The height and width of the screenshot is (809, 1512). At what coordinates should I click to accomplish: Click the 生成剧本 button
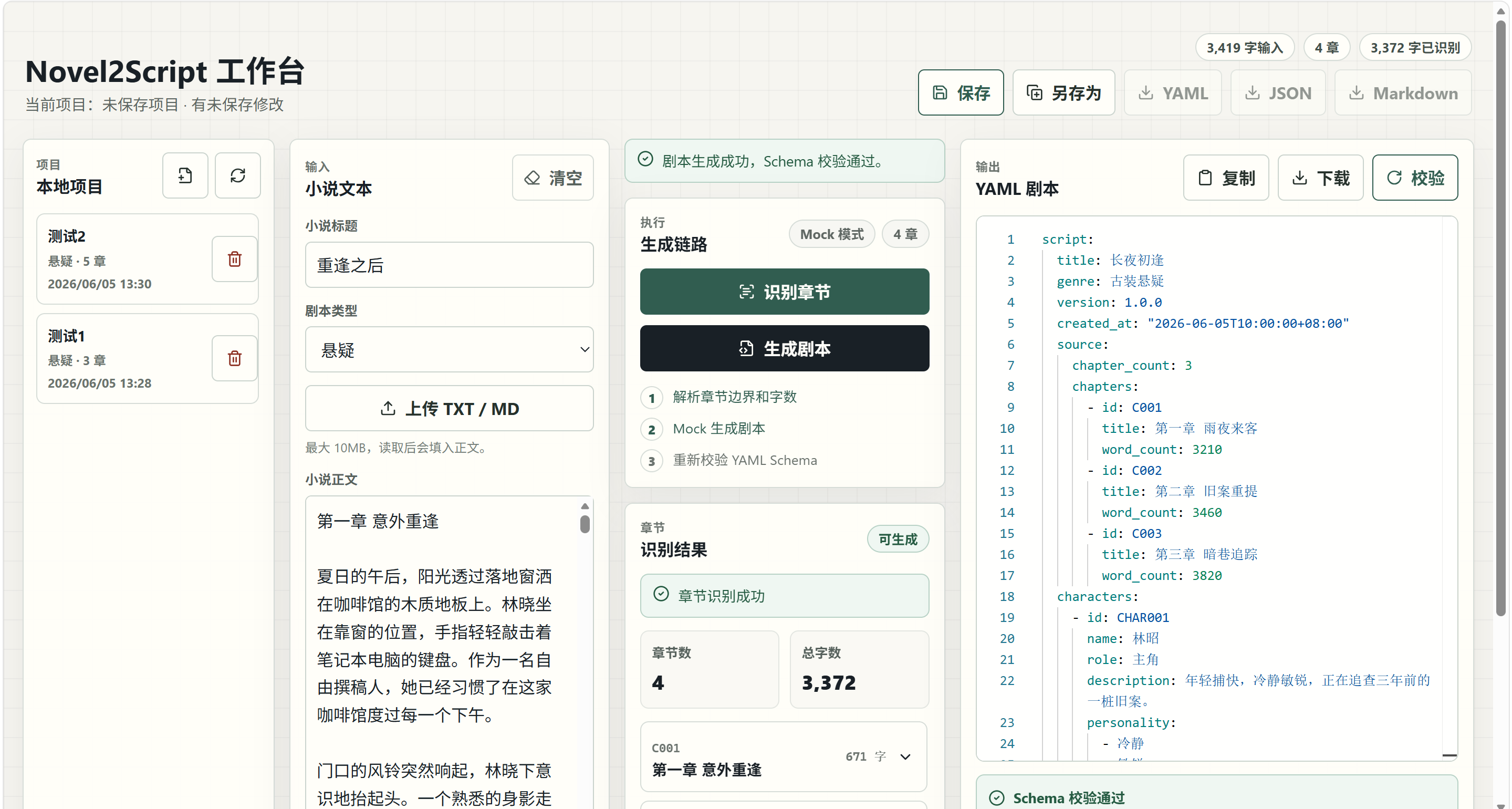pyautogui.click(x=784, y=348)
